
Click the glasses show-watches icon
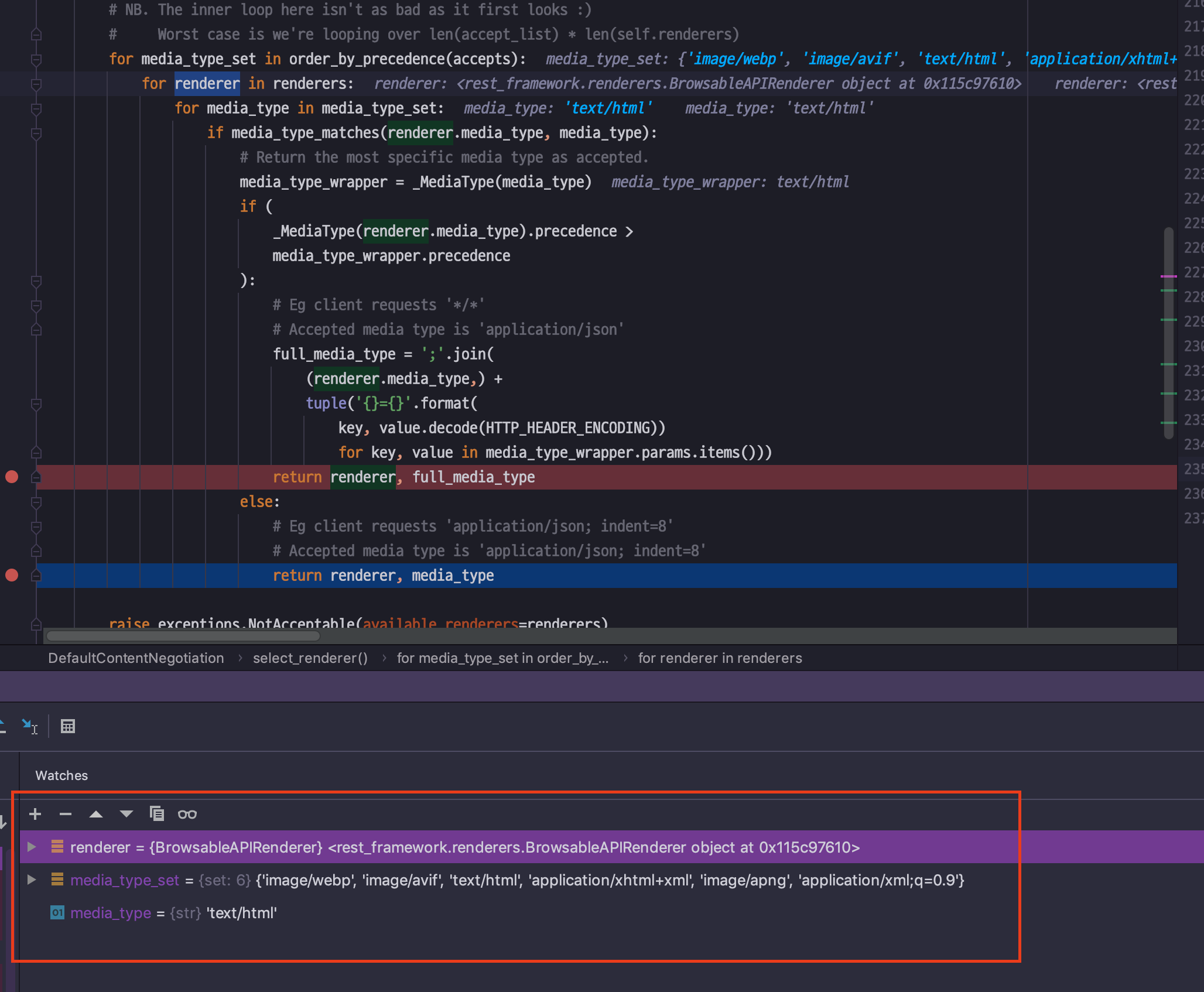(x=187, y=814)
